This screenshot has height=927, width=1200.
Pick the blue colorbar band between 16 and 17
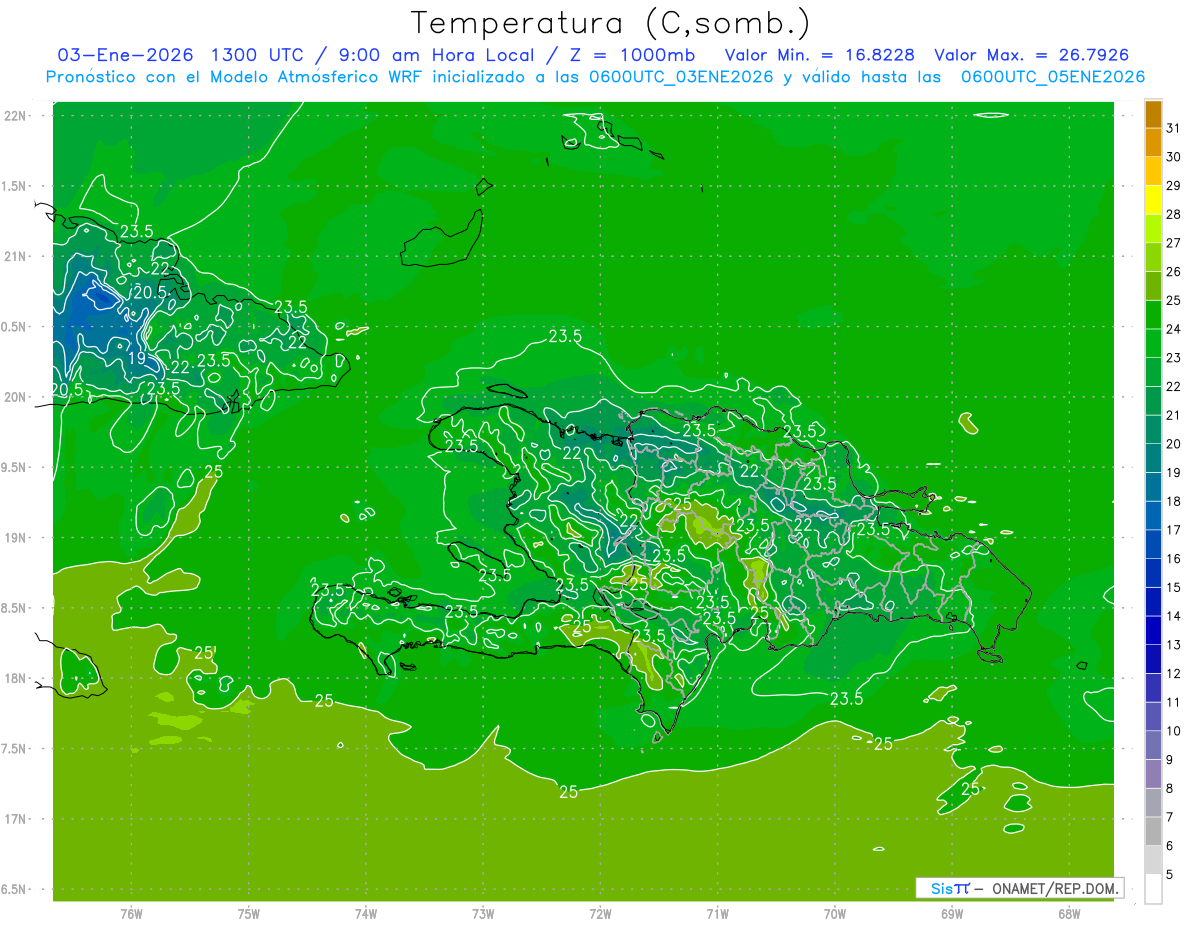point(1153,544)
